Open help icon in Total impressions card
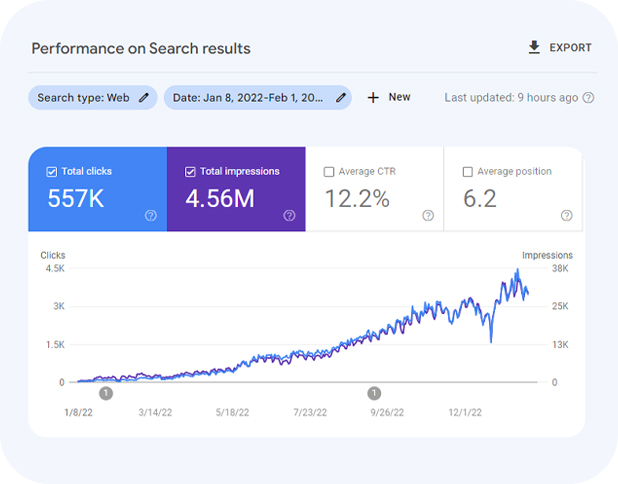 (290, 215)
